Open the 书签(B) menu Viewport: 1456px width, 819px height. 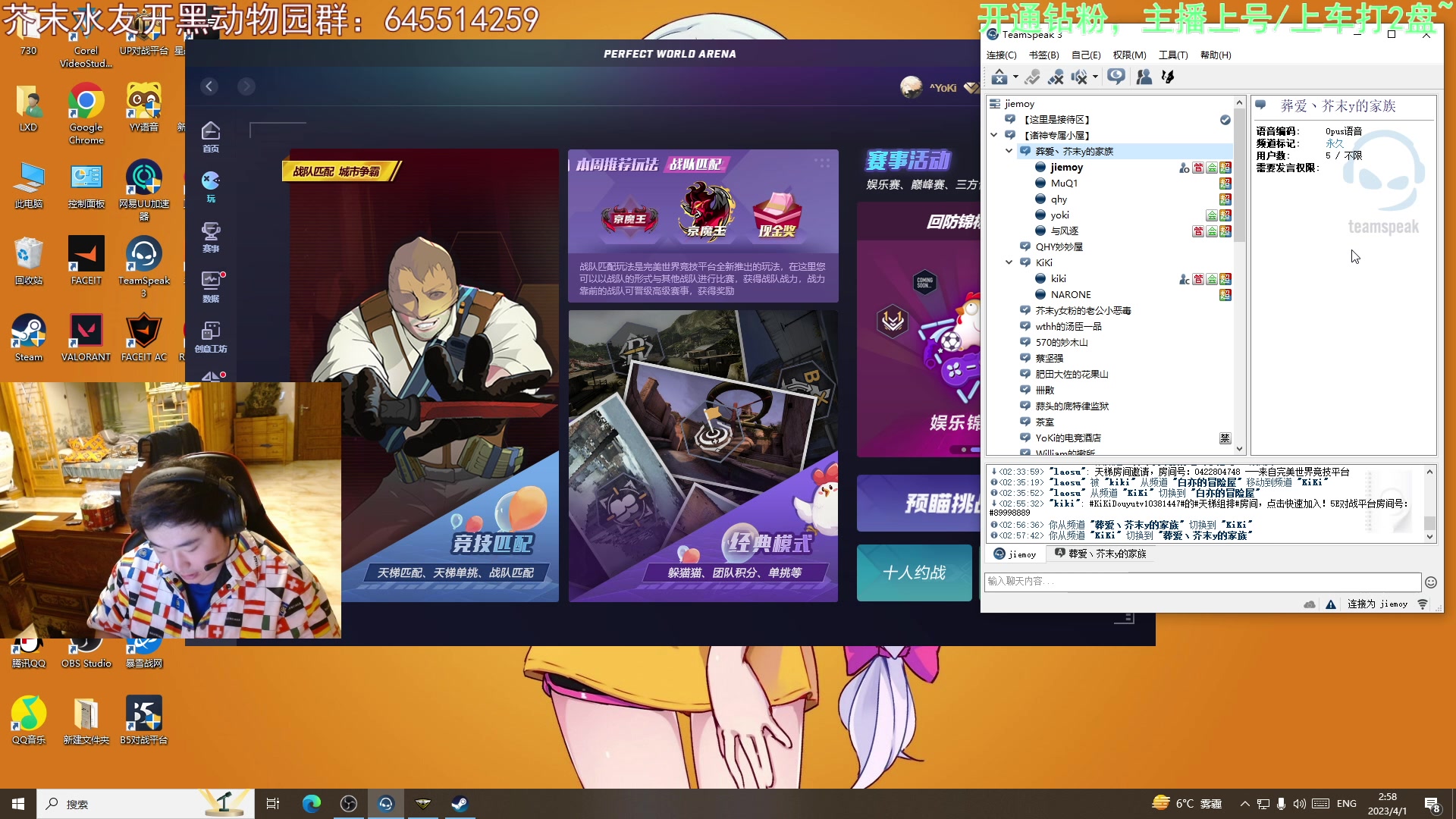click(x=1043, y=55)
